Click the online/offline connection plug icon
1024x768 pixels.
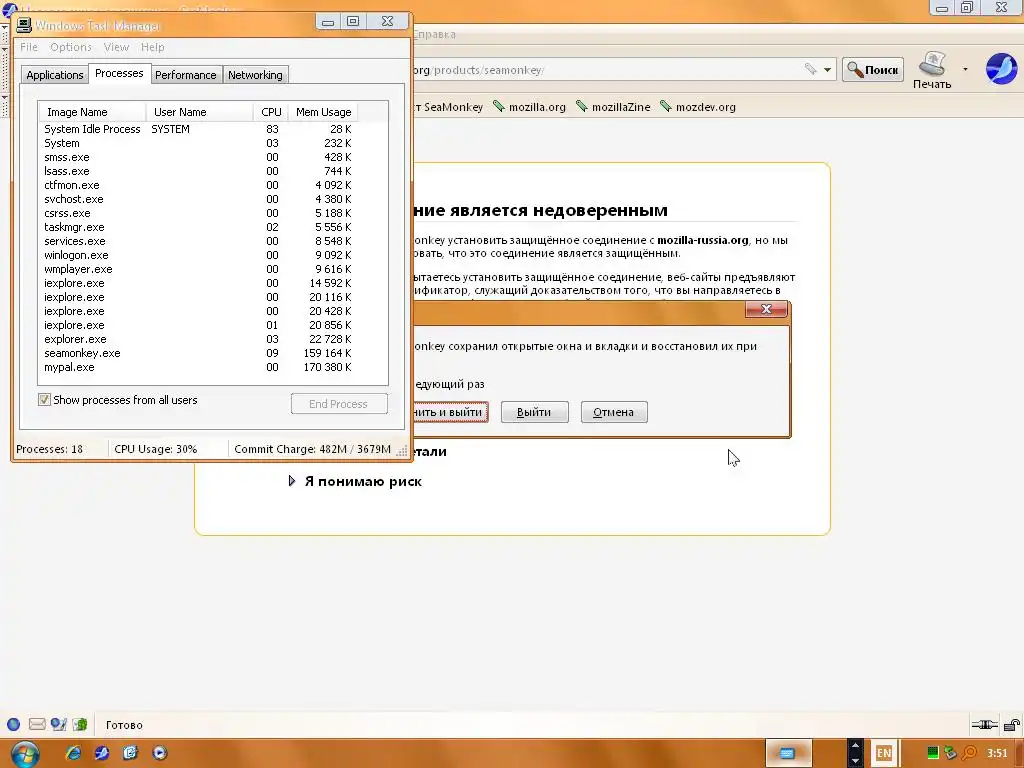pos(984,724)
